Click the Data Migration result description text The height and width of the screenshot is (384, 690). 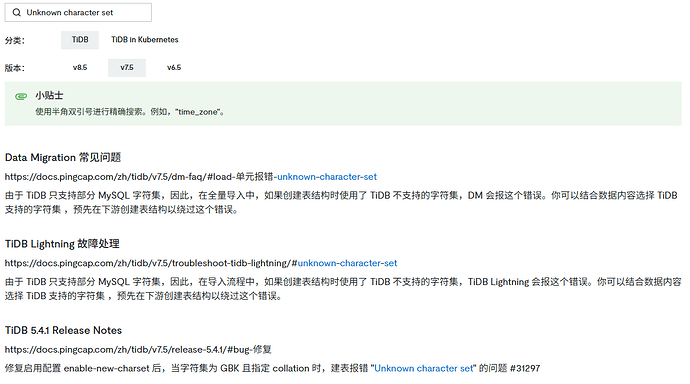(x=341, y=202)
